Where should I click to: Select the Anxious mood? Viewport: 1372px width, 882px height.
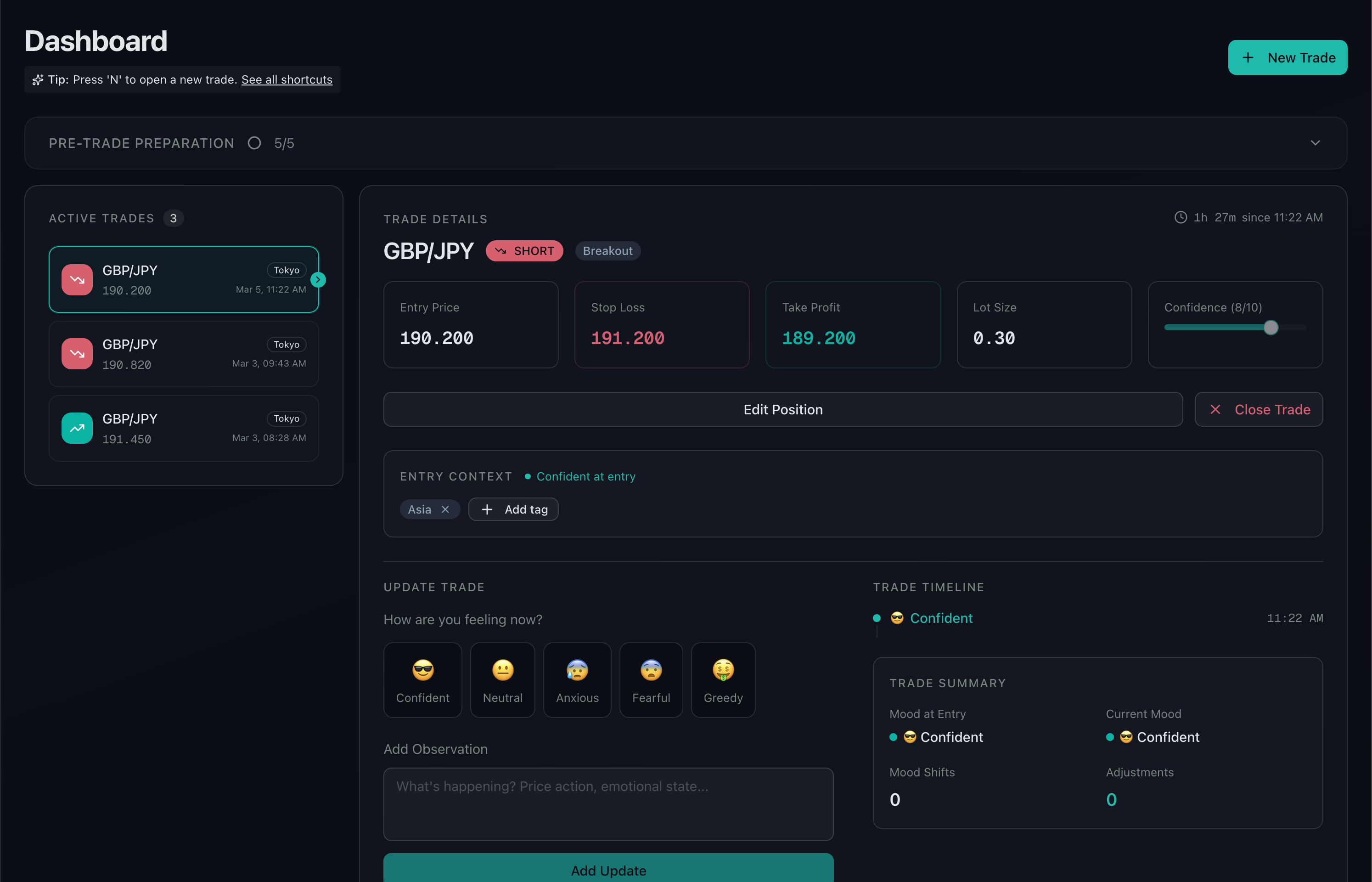[577, 680]
